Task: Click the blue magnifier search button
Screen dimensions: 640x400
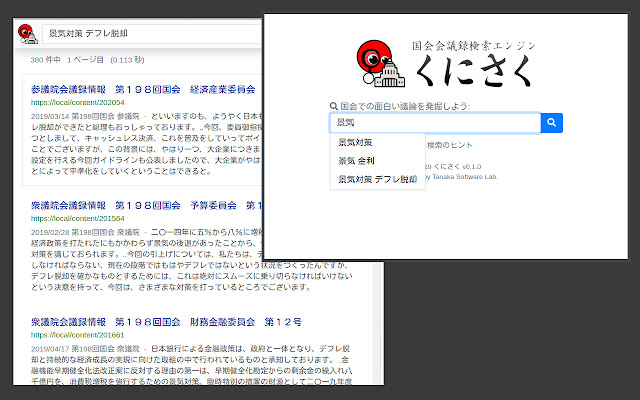Action: [x=551, y=123]
